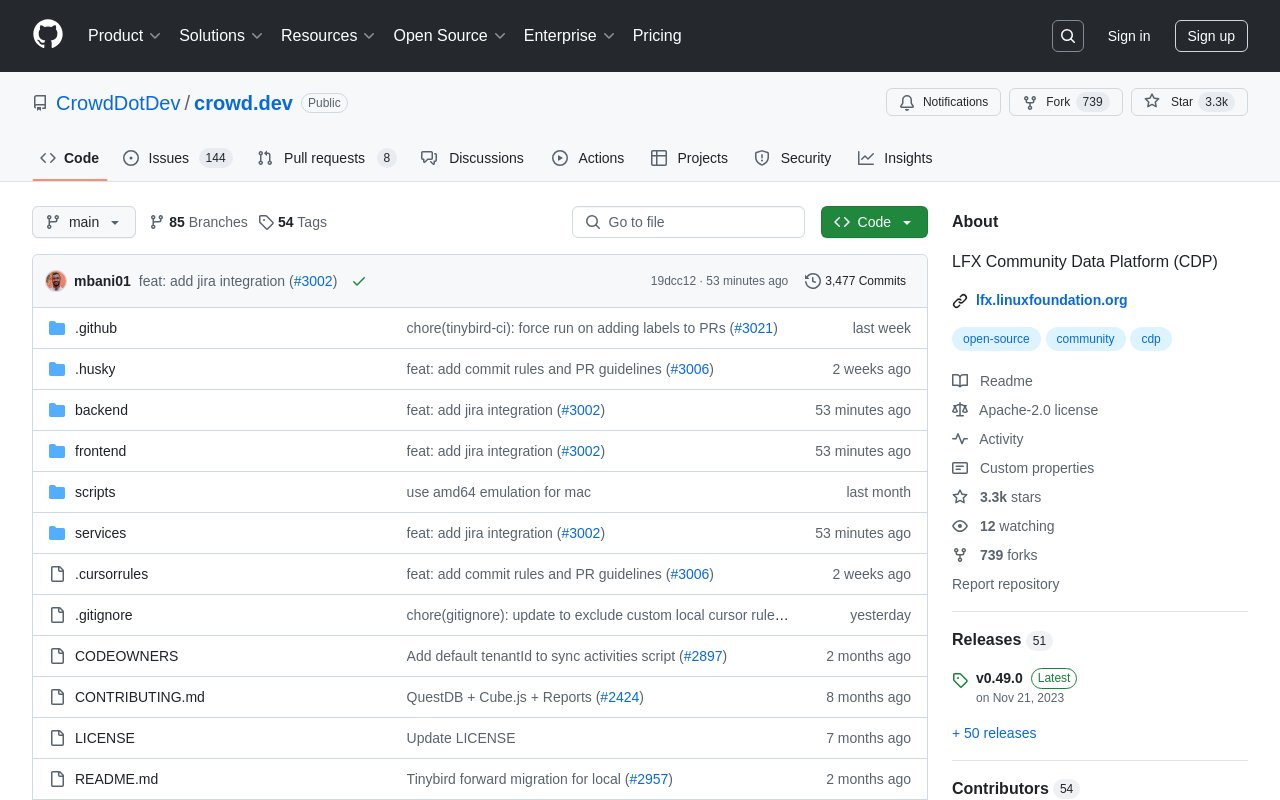Click the Report repository link
The height and width of the screenshot is (800, 1280).
pos(1005,584)
